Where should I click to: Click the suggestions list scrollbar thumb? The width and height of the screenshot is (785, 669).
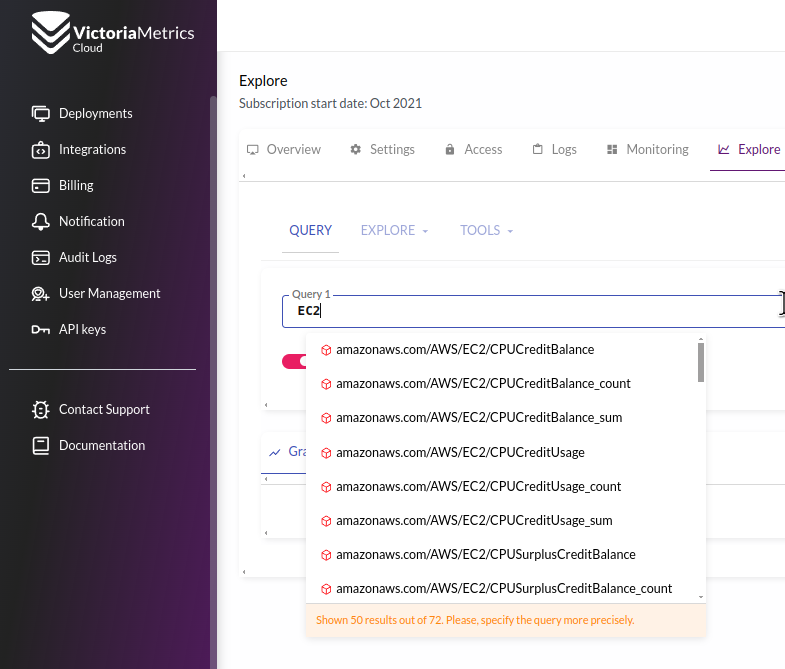[x=701, y=363]
